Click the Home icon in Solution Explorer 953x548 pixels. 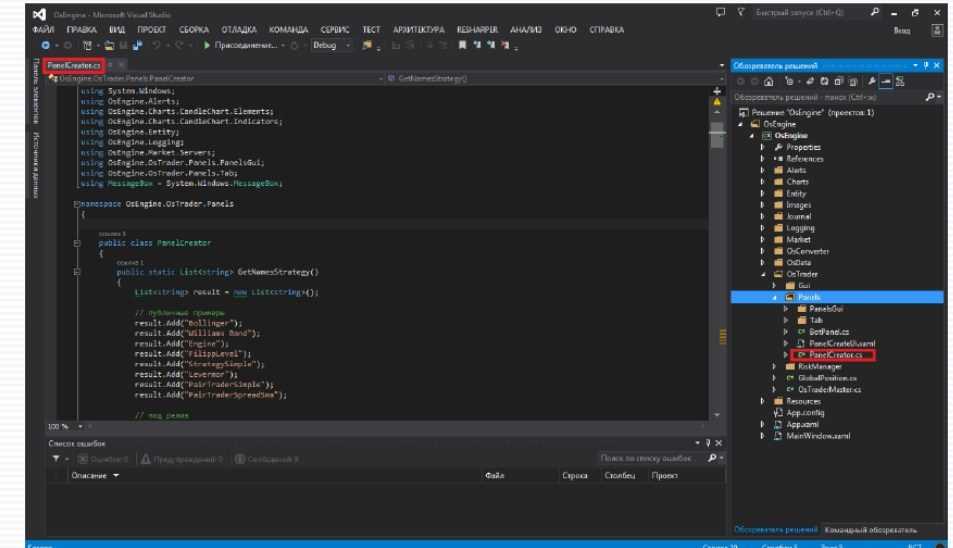pyautogui.click(x=768, y=81)
